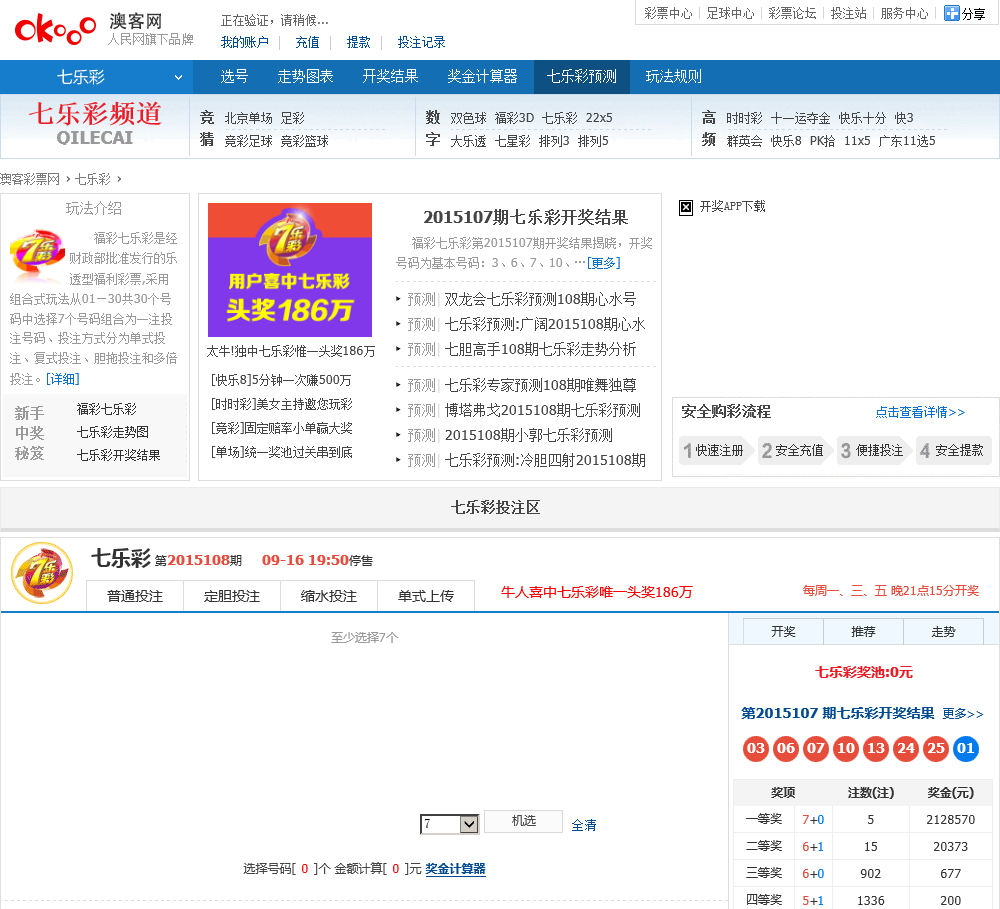
Task: Click the 7乐彩 logo in 玩法介绍 panel
Action: tap(37, 257)
